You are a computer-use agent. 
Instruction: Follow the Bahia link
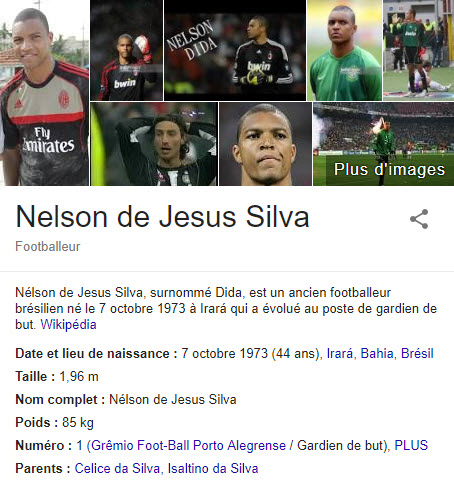coord(377,353)
